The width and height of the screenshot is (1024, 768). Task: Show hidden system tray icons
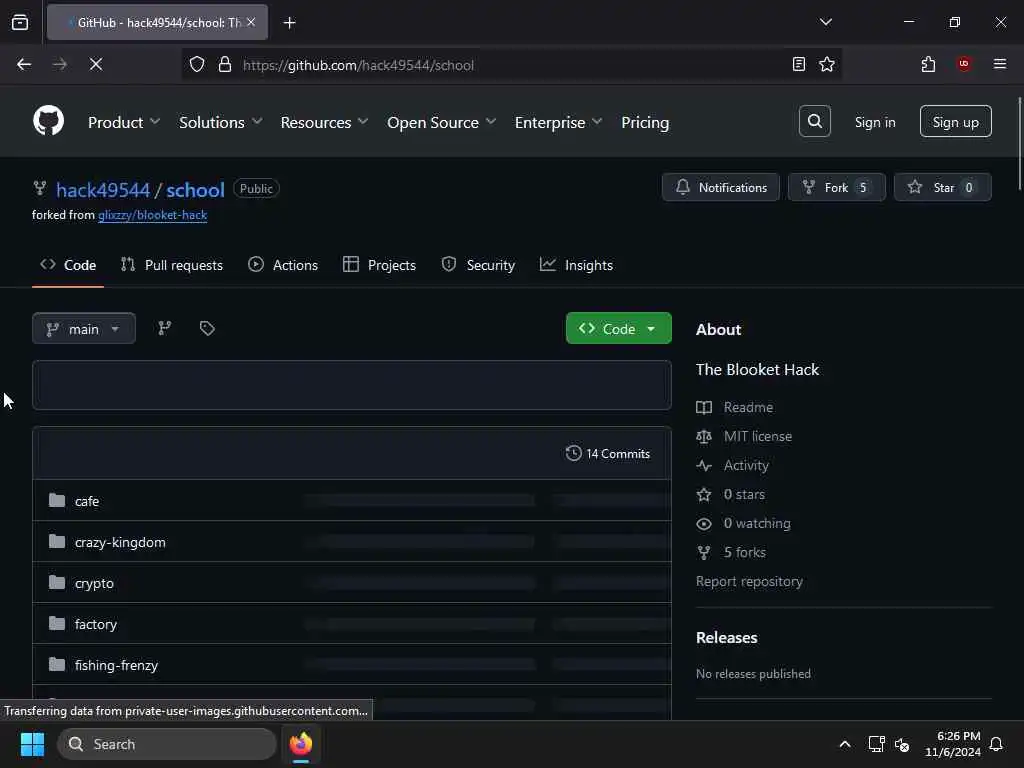844,744
